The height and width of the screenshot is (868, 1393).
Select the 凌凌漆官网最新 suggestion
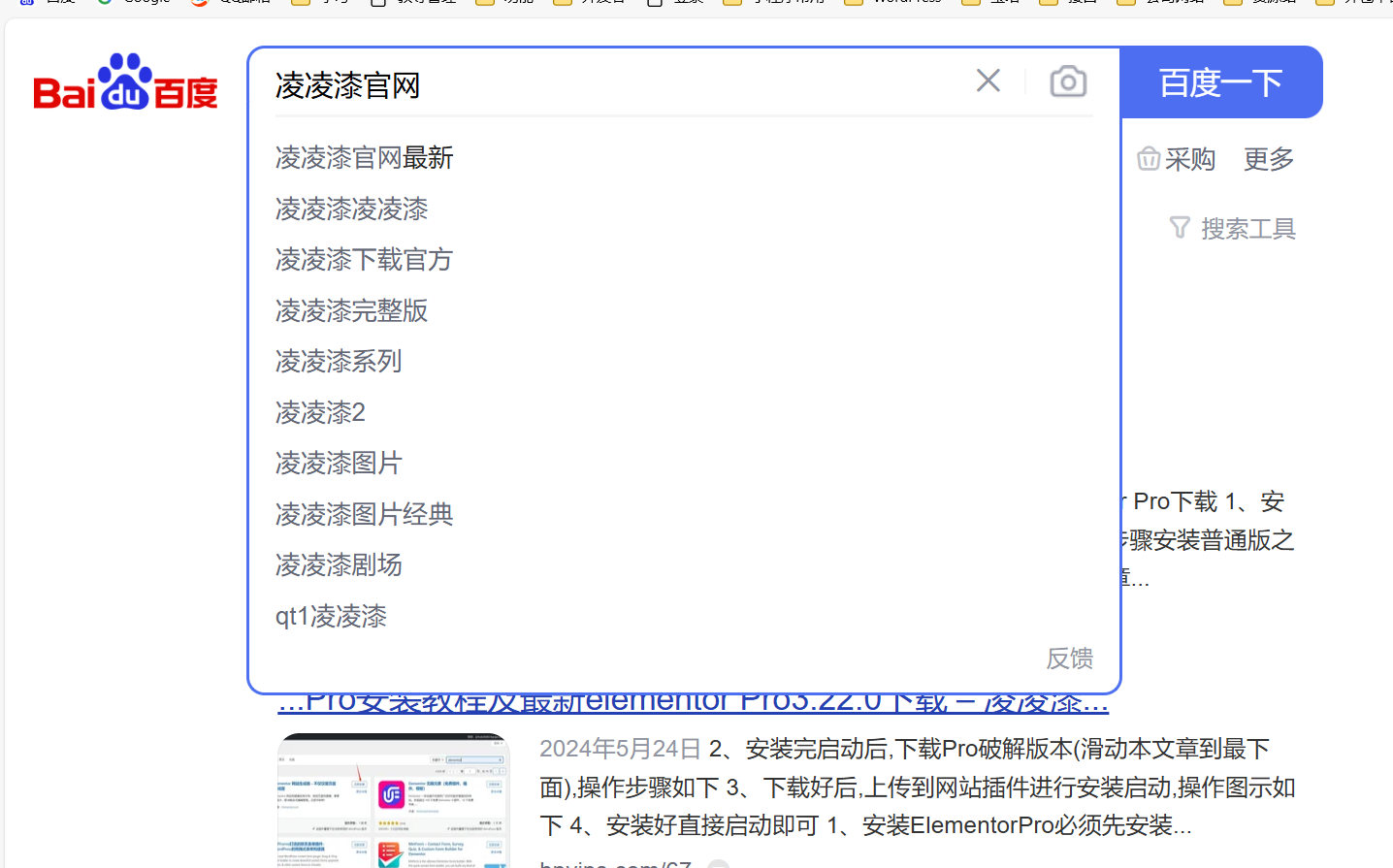(364, 157)
